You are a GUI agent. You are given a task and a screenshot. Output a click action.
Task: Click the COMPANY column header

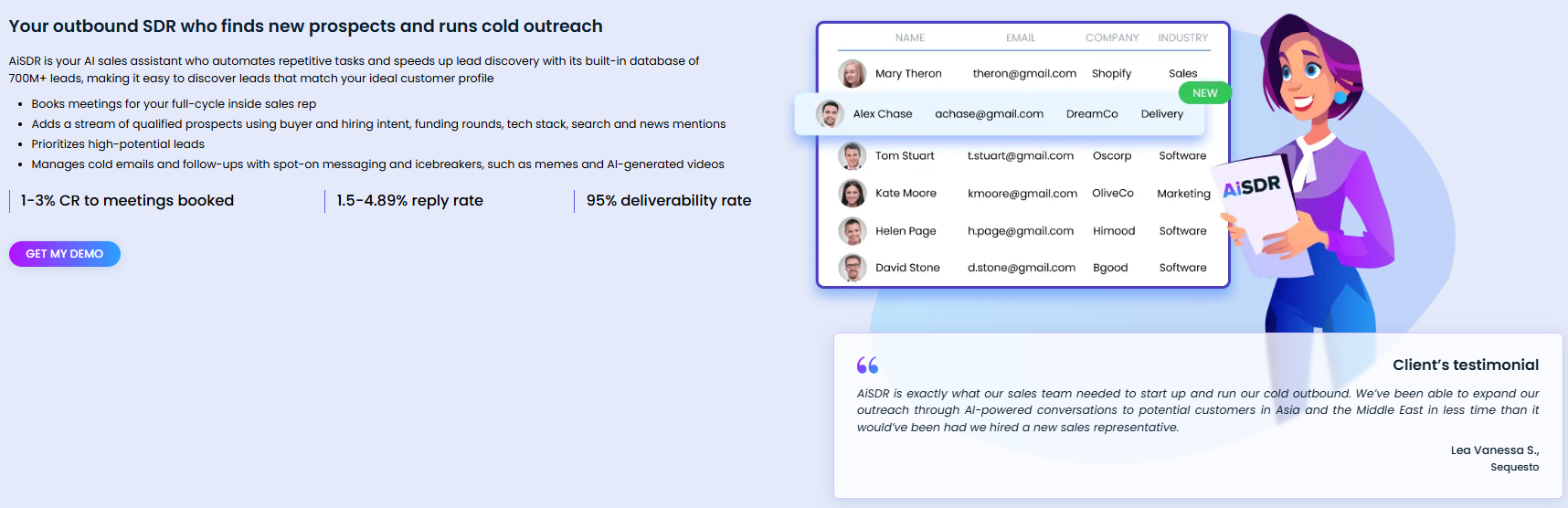pos(1112,38)
